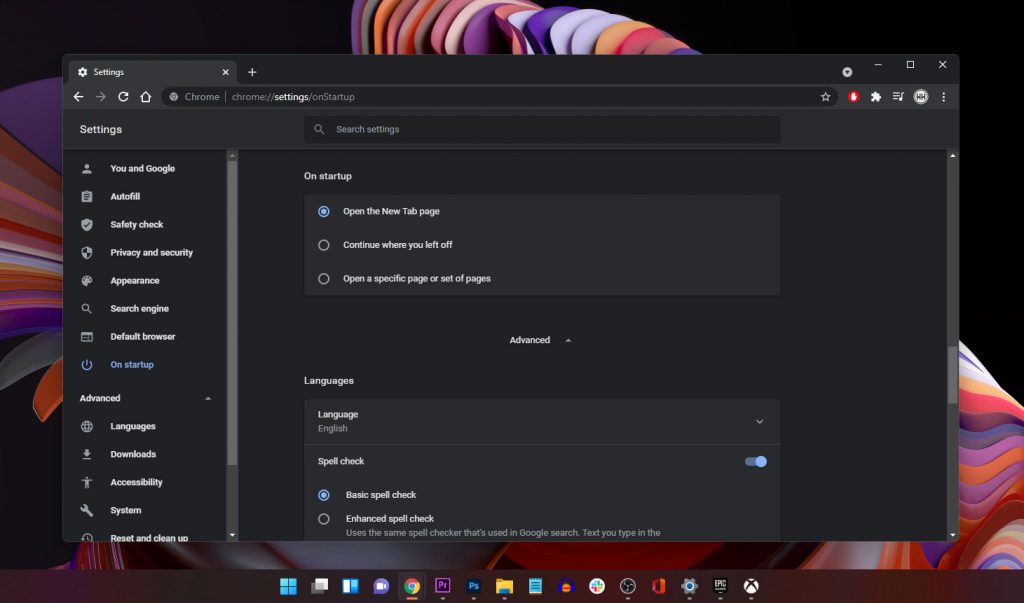Collapse the Advanced section in main content

(x=541, y=340)
